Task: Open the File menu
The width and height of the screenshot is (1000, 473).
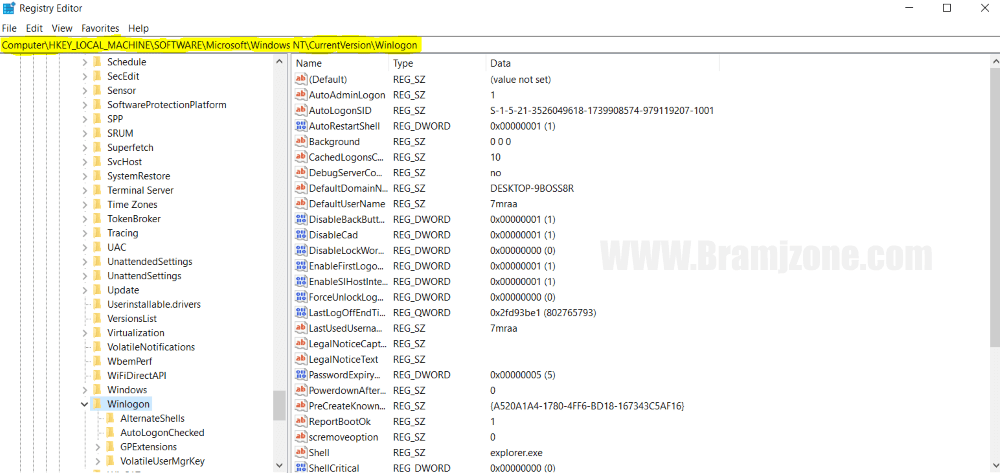Action: (9, 28)
